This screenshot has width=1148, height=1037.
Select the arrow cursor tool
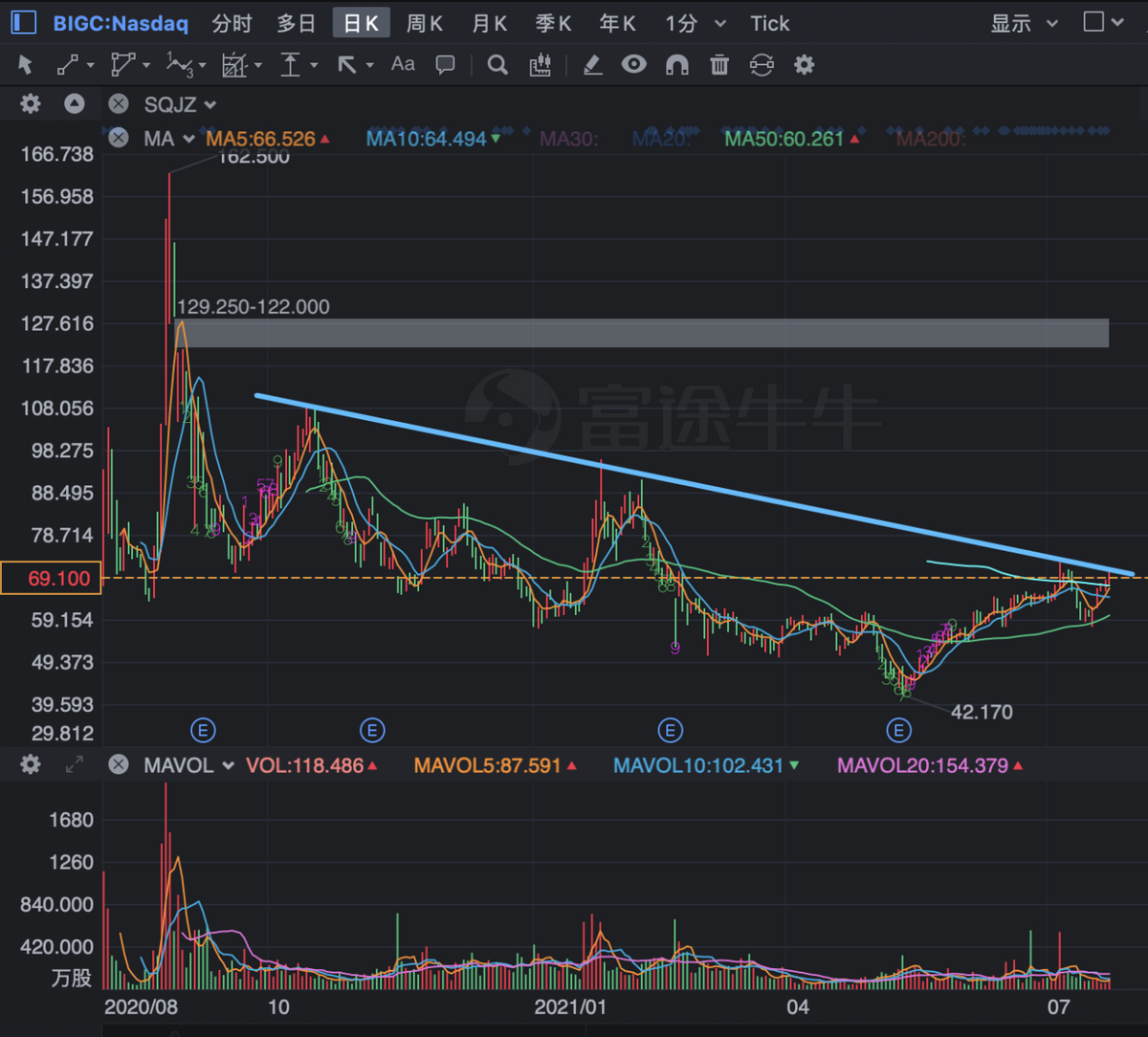(x=26, y=65)
